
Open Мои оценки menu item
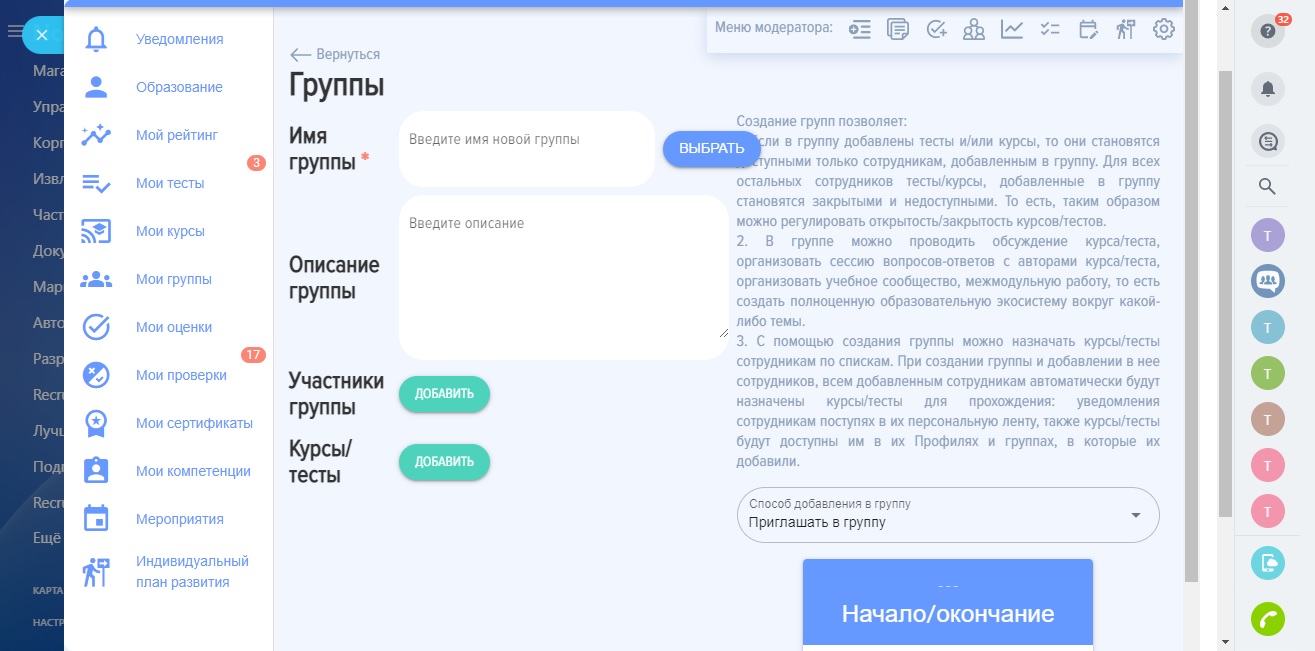[174, 327]
